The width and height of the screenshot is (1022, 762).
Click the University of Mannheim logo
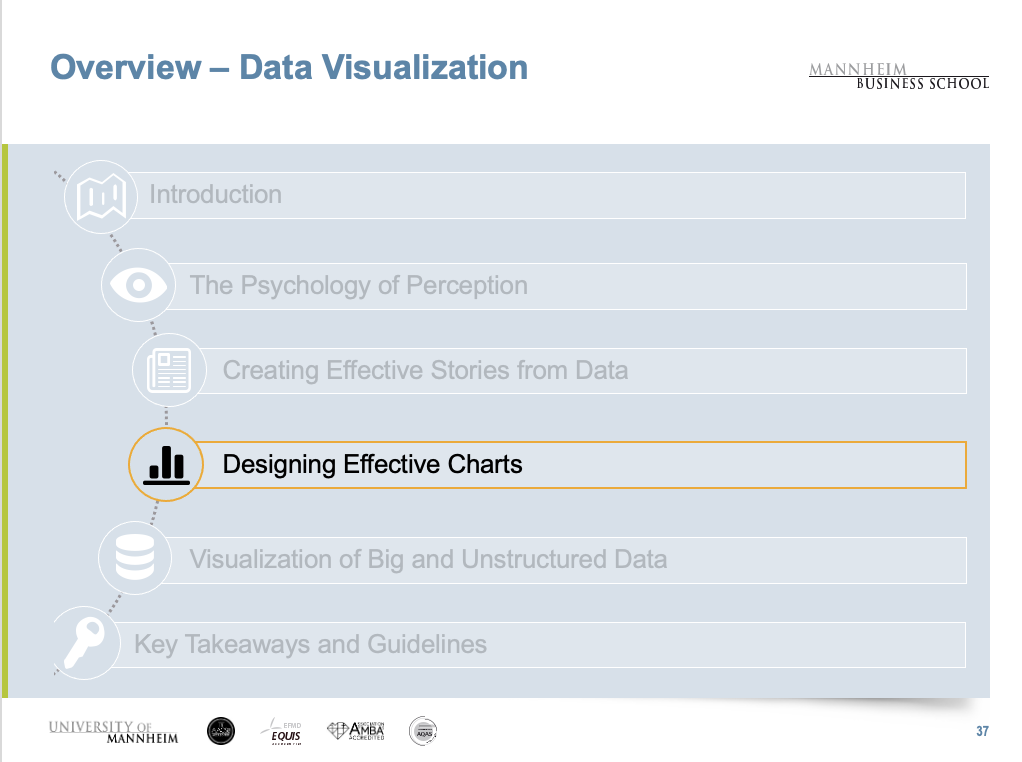pos(113,732)
